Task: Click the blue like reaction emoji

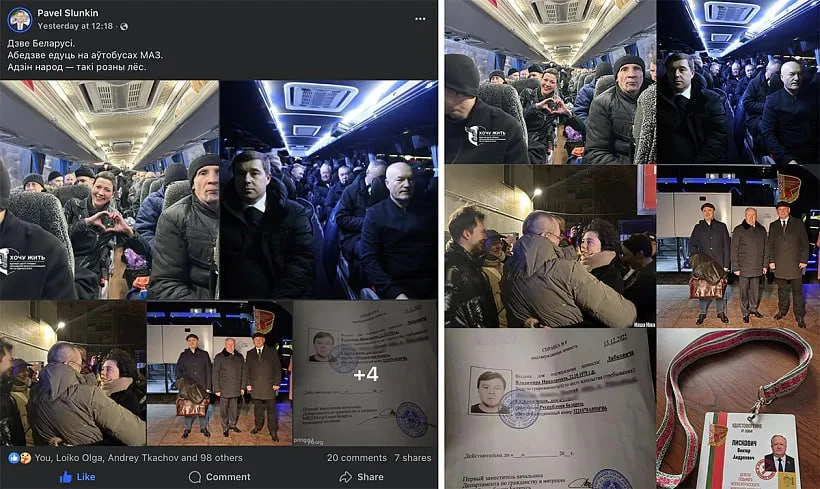Action: tap(13, 458)
